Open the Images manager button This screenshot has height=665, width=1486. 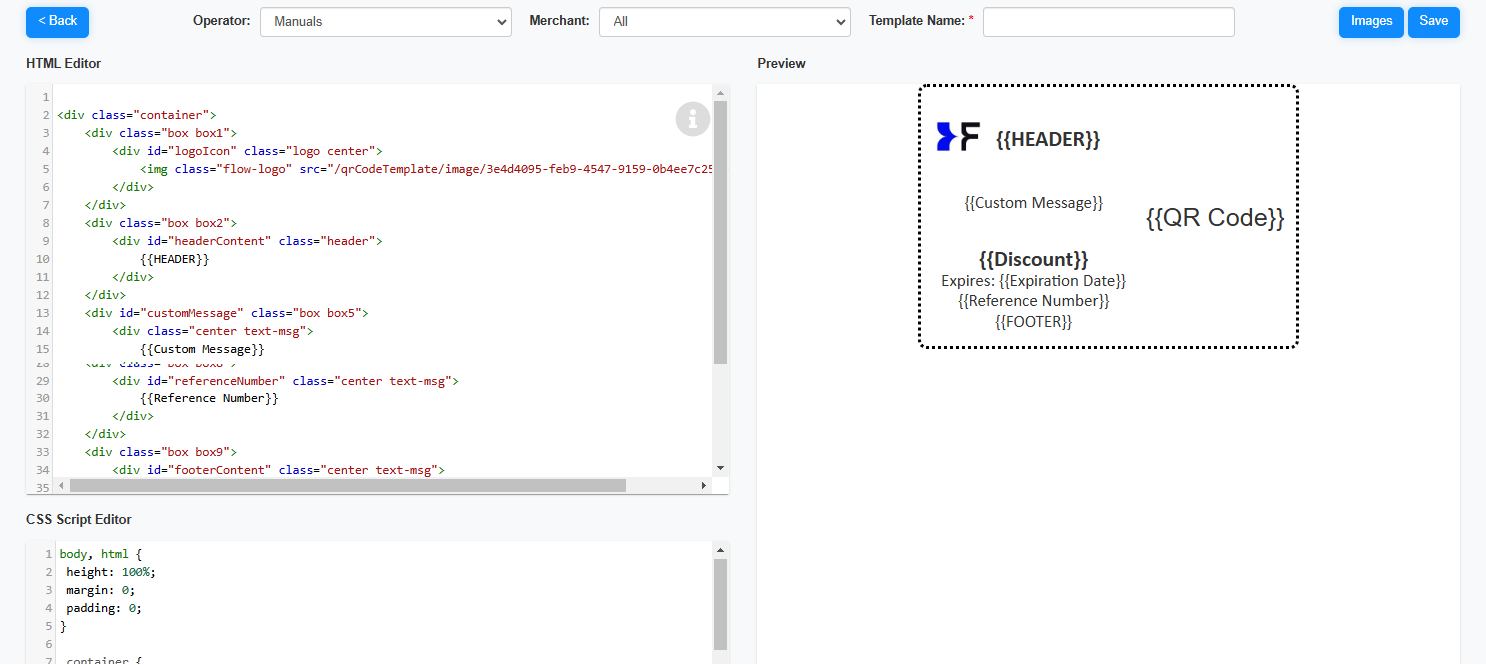[x=1371, y=22]
